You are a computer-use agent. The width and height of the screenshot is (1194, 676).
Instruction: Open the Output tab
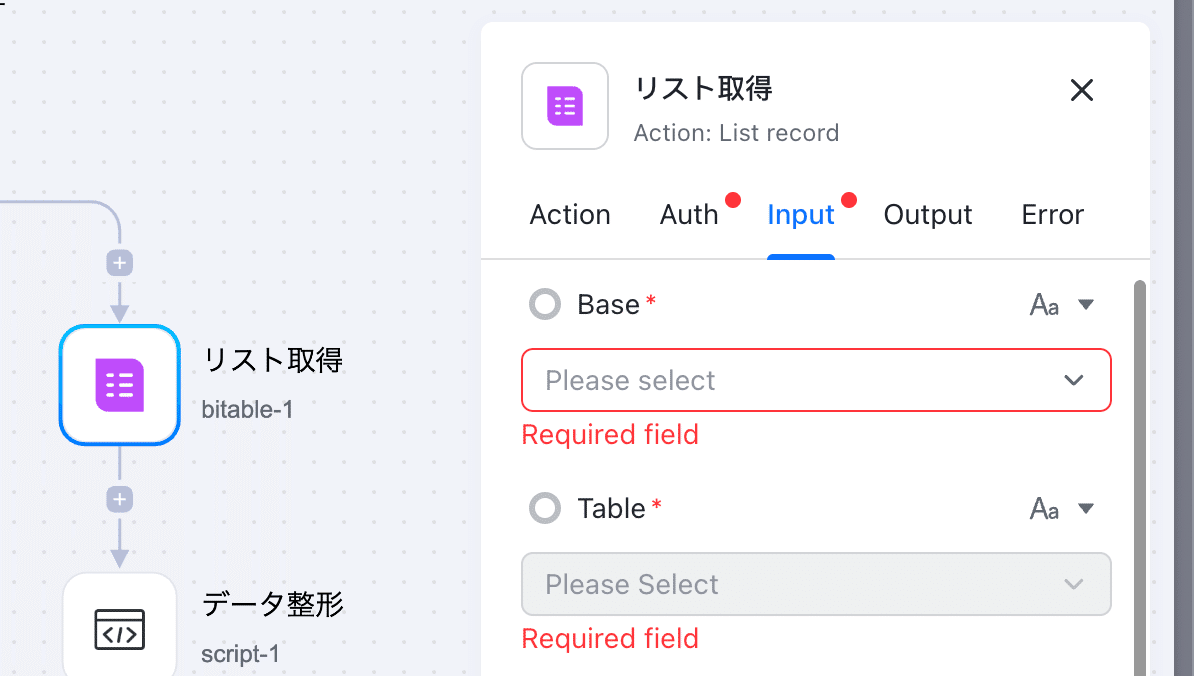pos(927,215)
